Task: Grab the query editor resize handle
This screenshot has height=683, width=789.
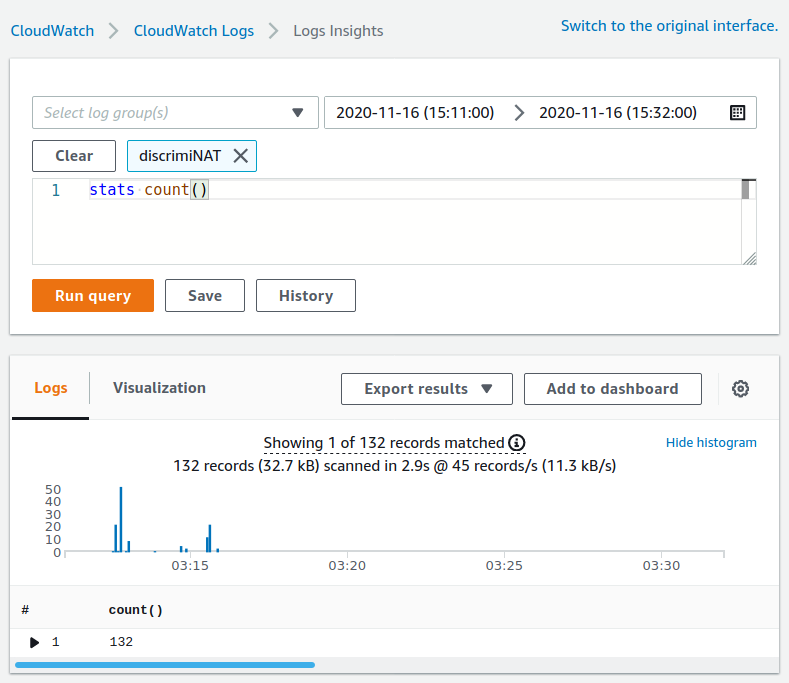Action: pos(750,258)
